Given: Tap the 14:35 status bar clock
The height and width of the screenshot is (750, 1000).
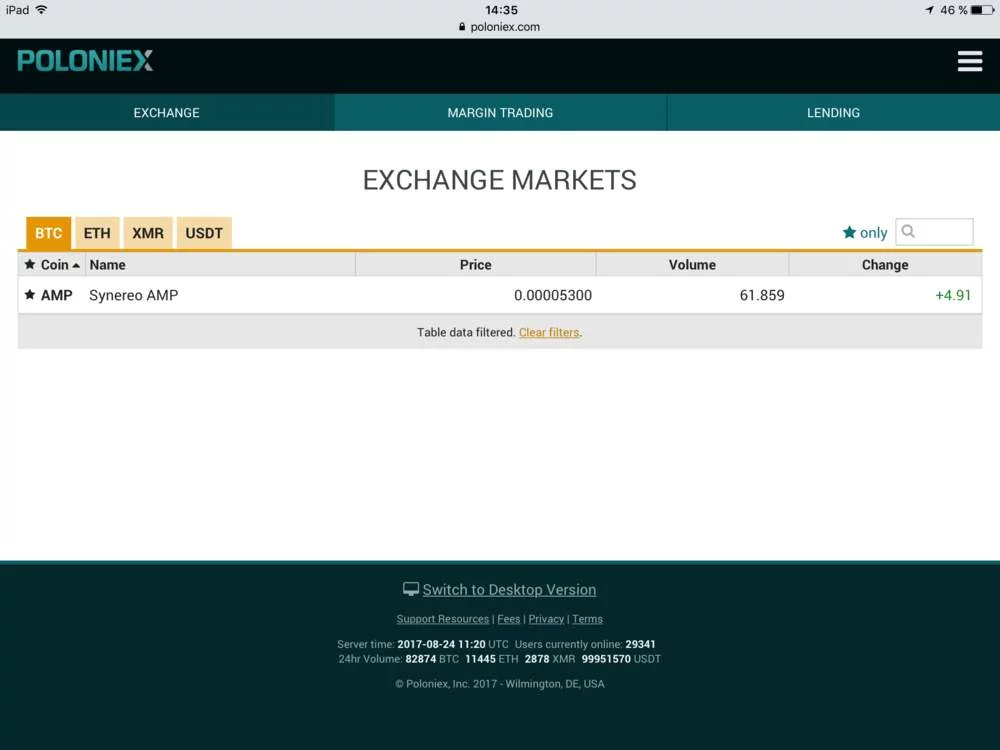Looking at the screenshot, I should pos(501,10).
